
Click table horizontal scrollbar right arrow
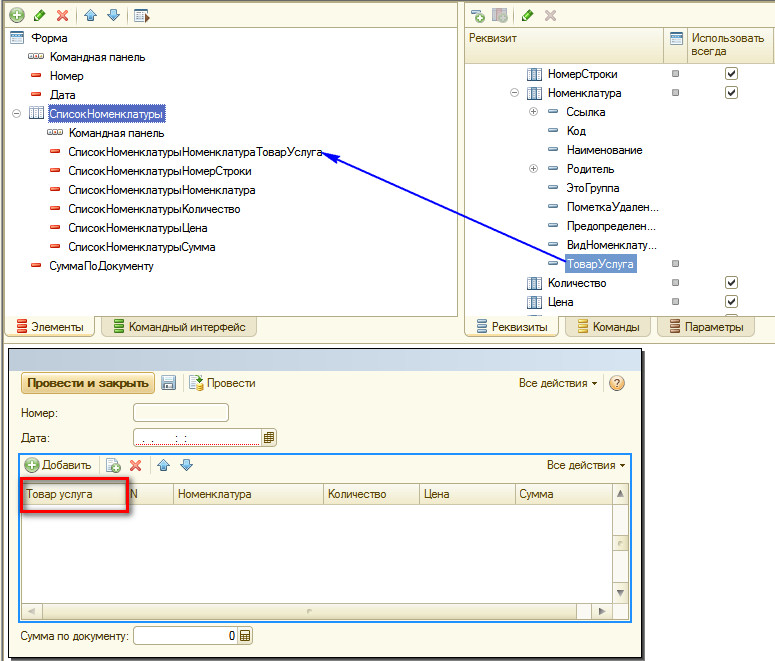(x=602, y=612)
